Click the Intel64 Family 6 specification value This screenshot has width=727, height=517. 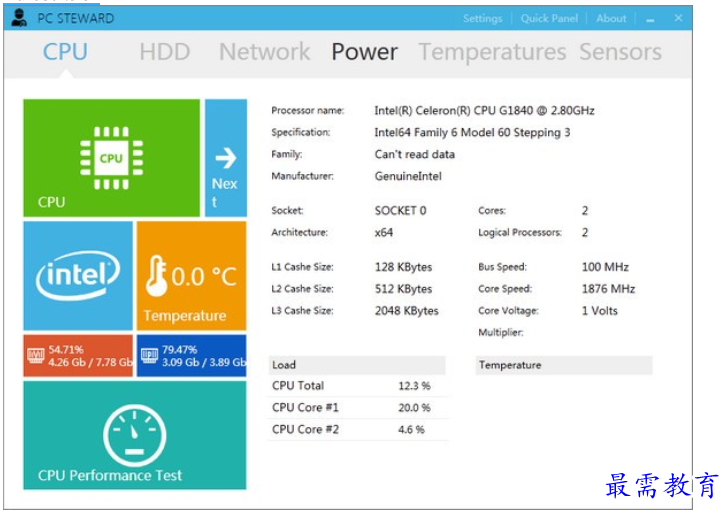tap(472, 133)
